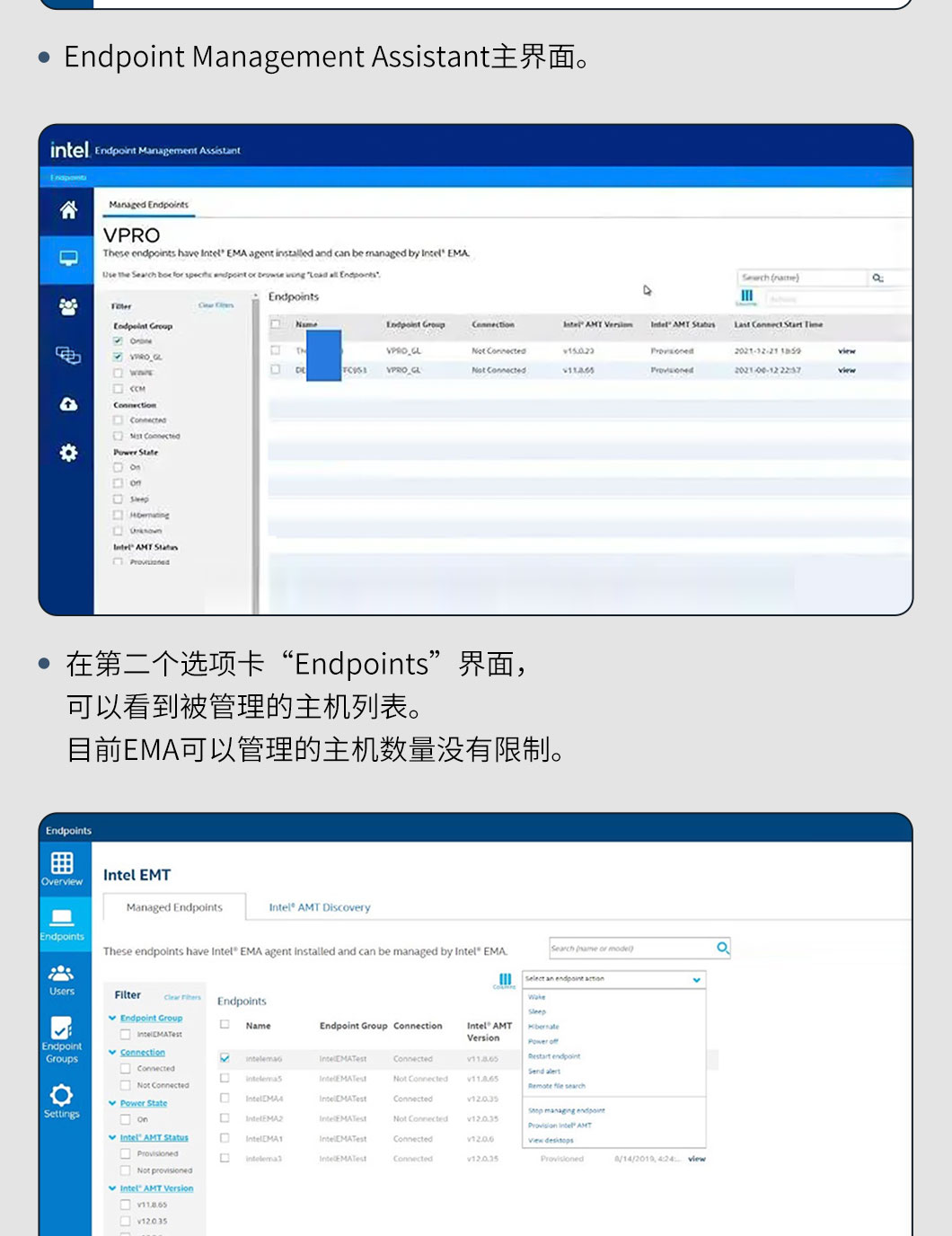The image size is (952, 1236).
Task: Open the gear settings icon in VPRO sidebar
Action: click(x=68, y=453)
